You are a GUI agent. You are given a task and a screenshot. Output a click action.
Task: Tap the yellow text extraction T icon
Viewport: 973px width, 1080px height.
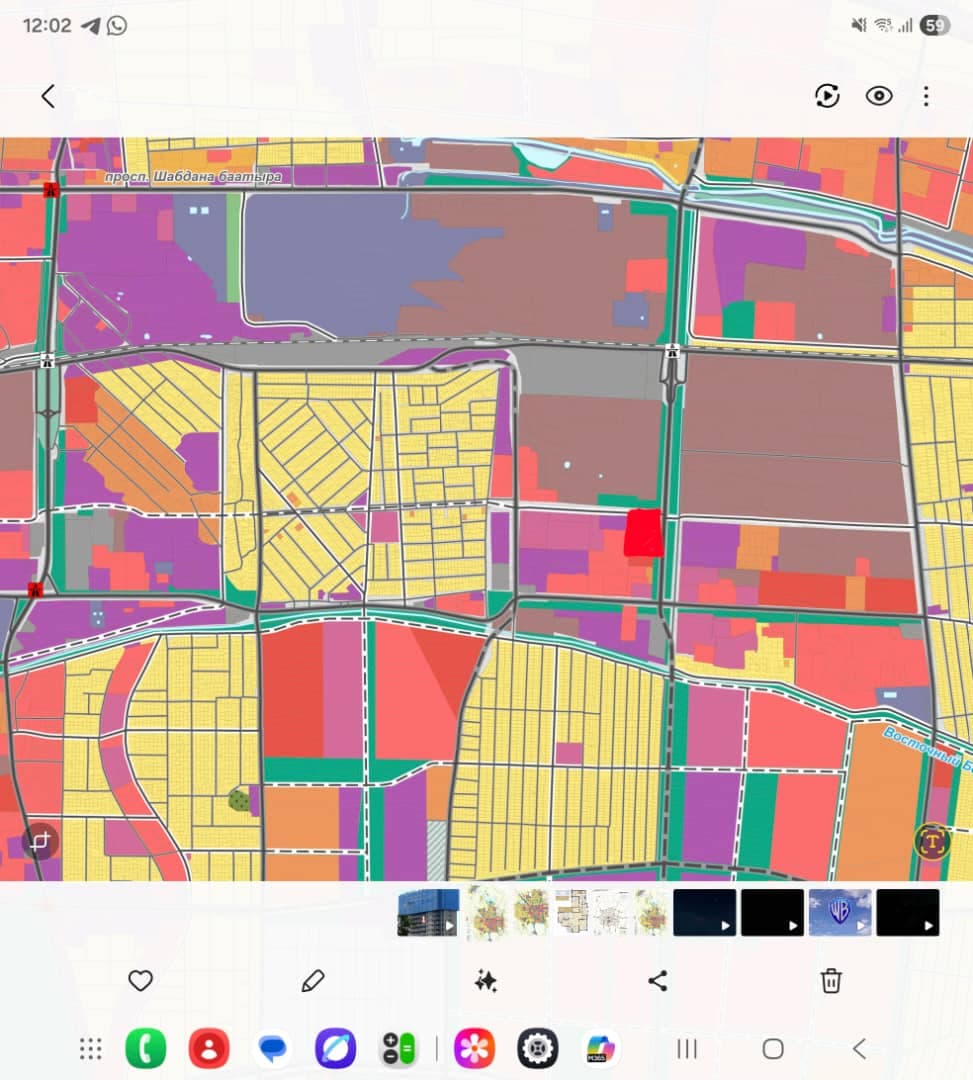coord(932,841)
